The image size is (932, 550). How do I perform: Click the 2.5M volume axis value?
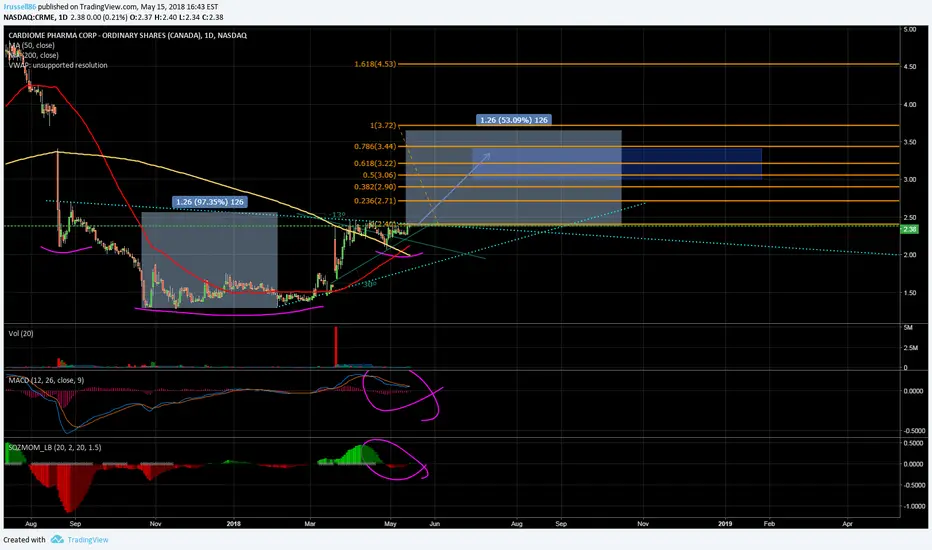[x=909, y=348]
